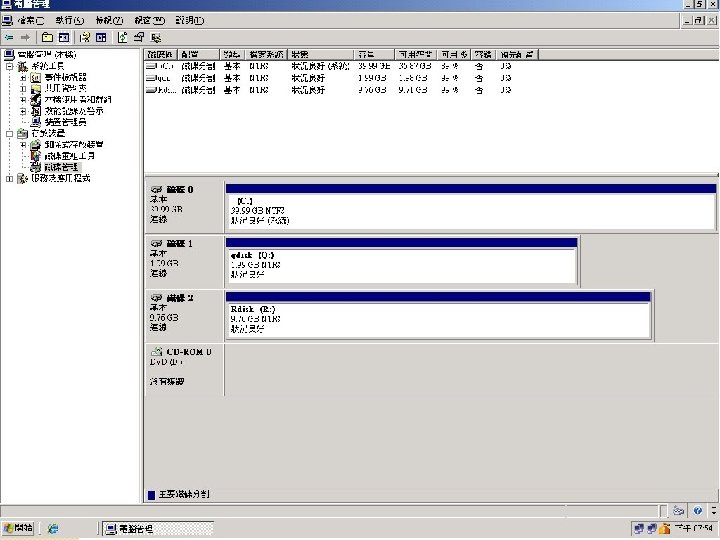Click the Performance Logs and Alerts tree icon
The width and height of the screenshot is (720, 540).
click(36, 111)
